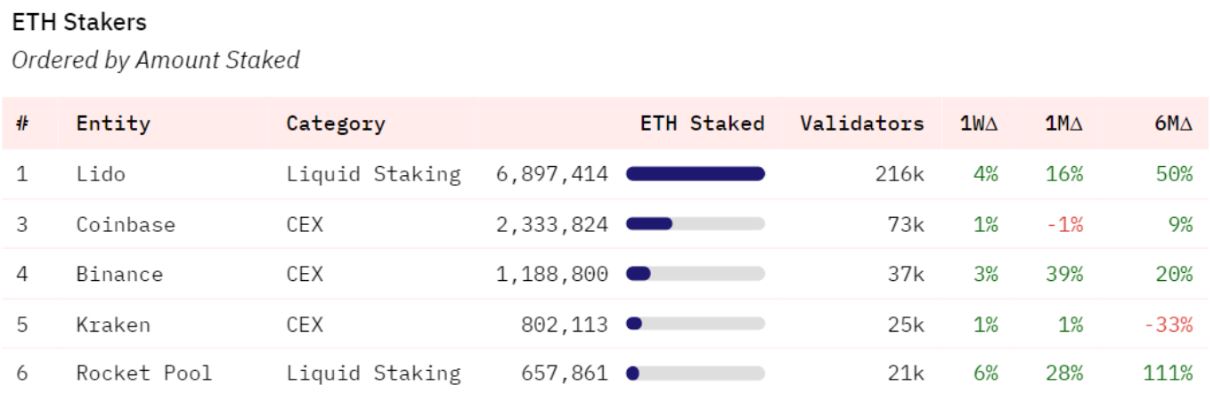Sort by the Category column header
The height and width of the screenshot is (393, 1210).
335,125
